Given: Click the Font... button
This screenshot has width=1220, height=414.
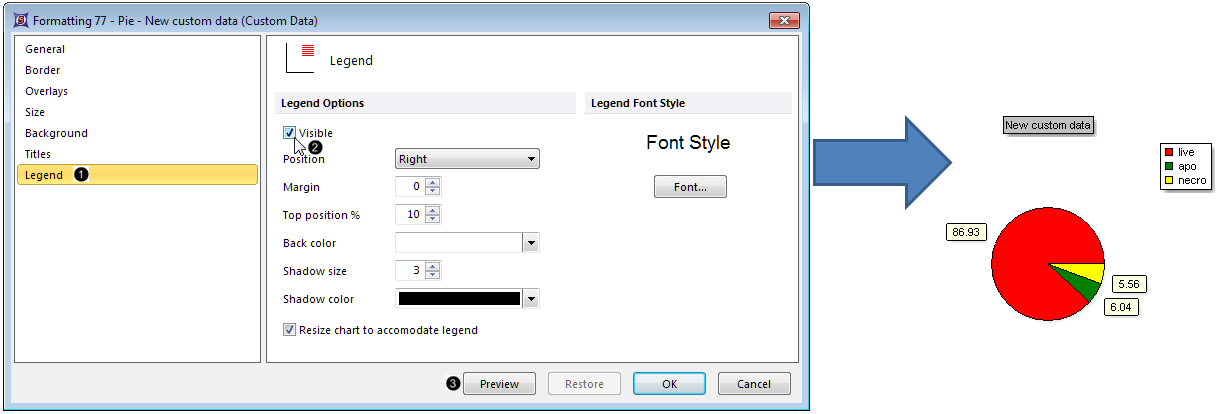Looking at the screenshot, I should (690, 187).
